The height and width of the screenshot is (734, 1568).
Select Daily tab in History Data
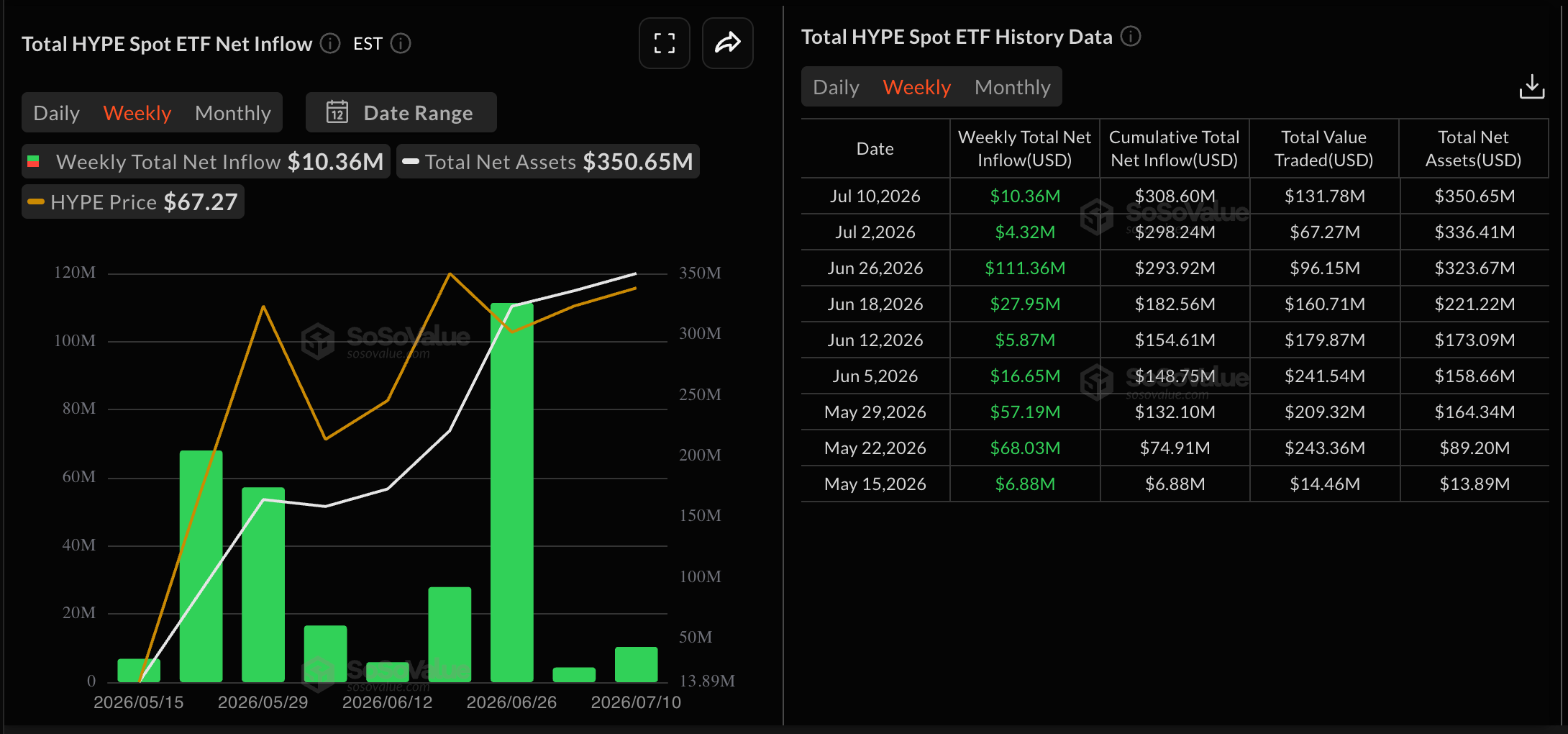click(x=836, y=87)
